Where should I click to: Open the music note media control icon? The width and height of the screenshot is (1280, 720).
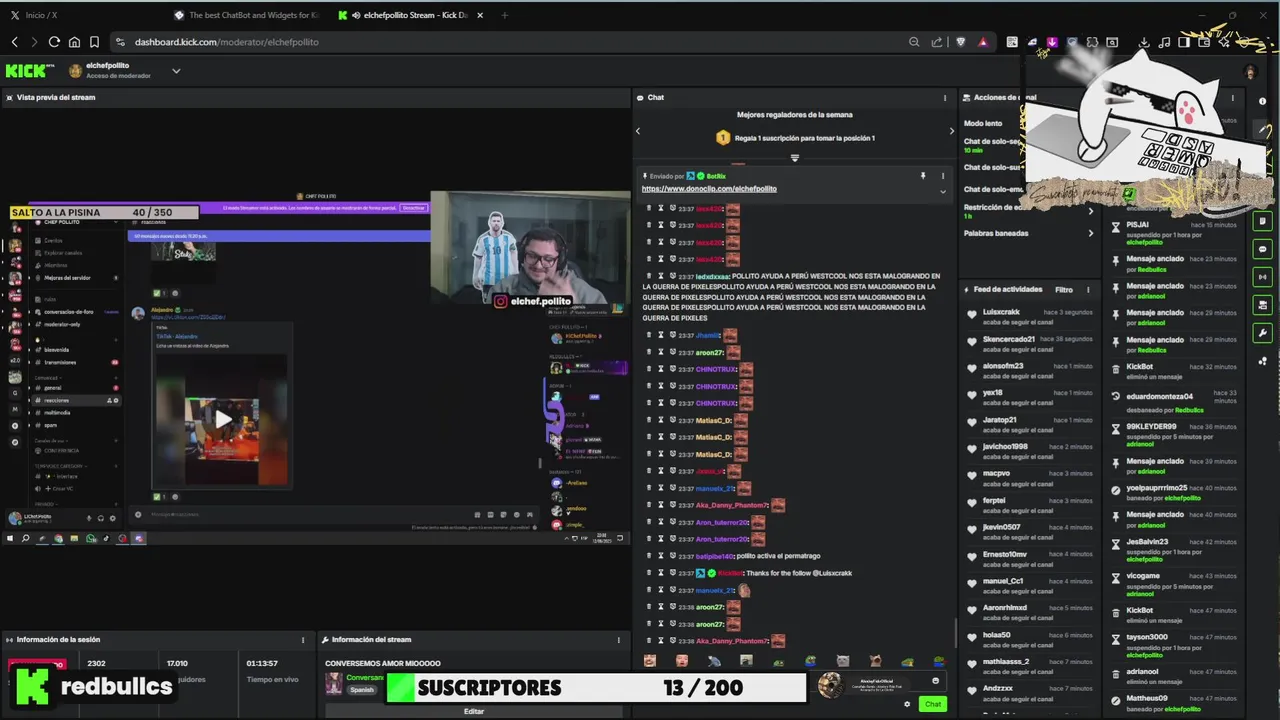[1164, 42]
